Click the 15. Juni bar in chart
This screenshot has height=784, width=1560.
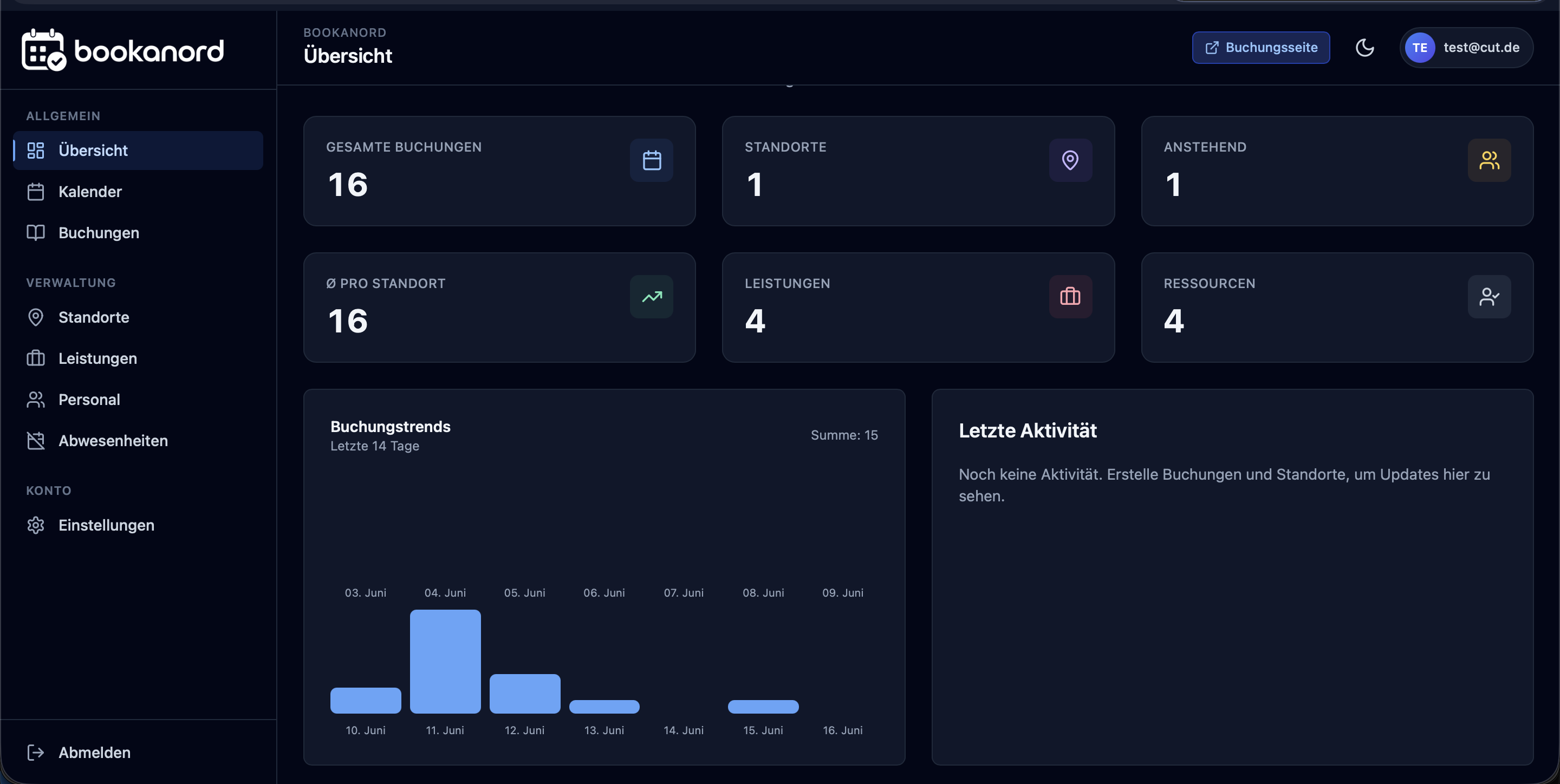(763, 707)
